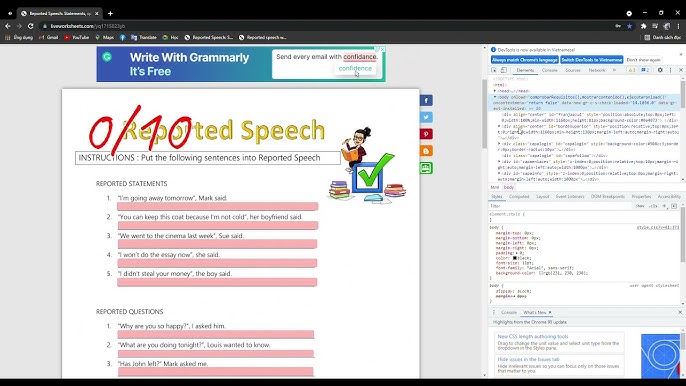686x386 pixels.
Task: Open the Chrome three-dot menu
Action: pyautogui.click(x=679, y=26)
